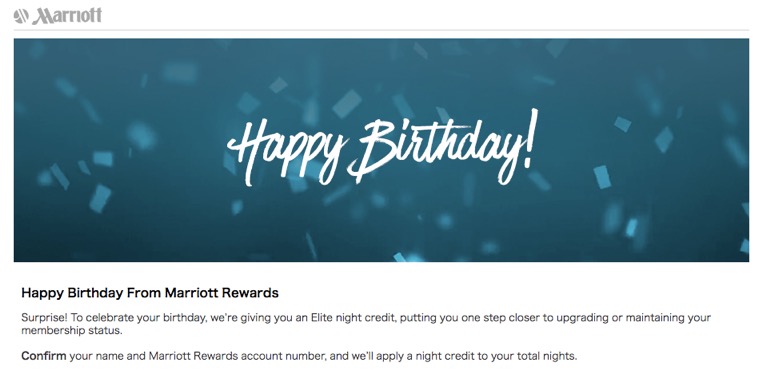Click the gray divider line below the logo
Screen dimensions: 763x375
click(381, 30)
